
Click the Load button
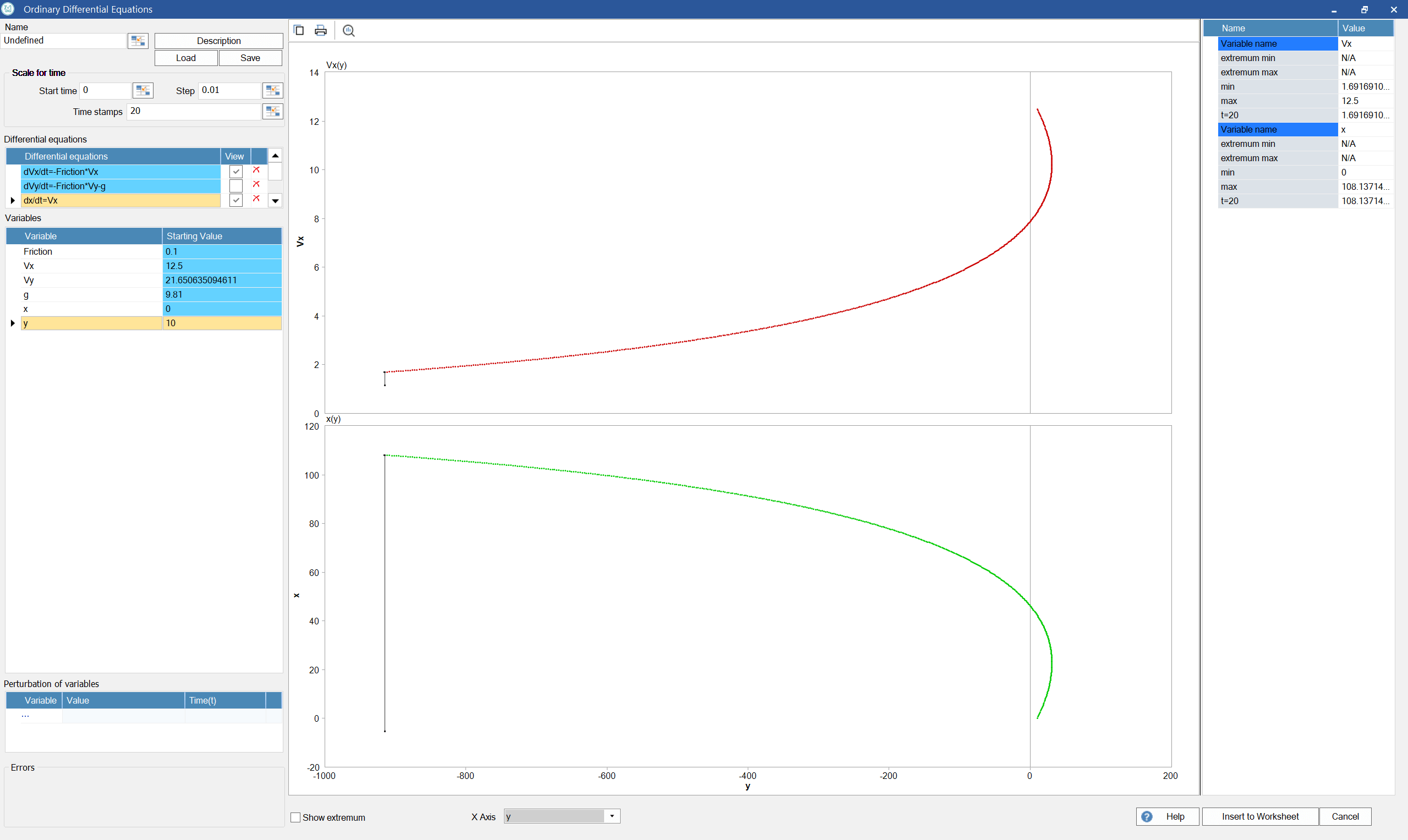[185, 58]
